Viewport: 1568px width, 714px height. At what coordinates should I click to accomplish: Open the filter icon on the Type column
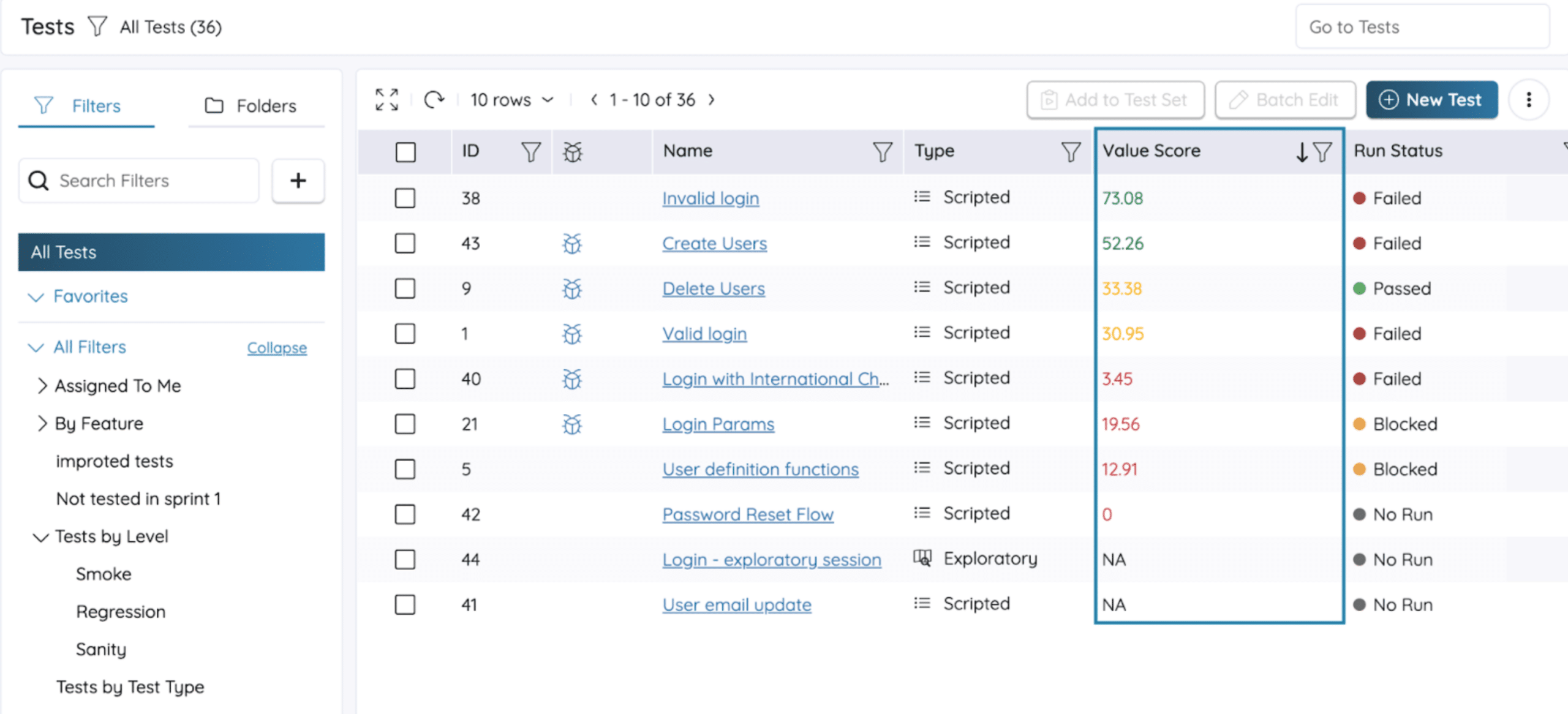pos(1071,151)
